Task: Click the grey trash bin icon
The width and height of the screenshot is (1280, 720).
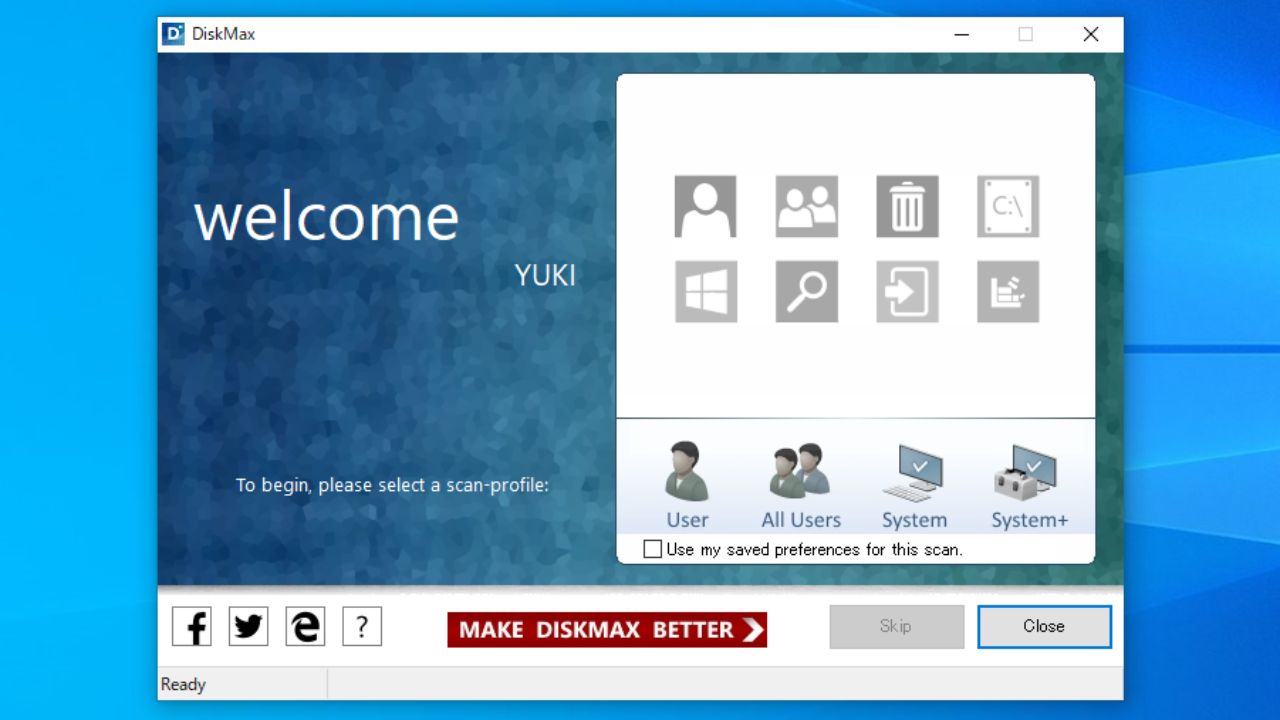Action: click(907, 207)
